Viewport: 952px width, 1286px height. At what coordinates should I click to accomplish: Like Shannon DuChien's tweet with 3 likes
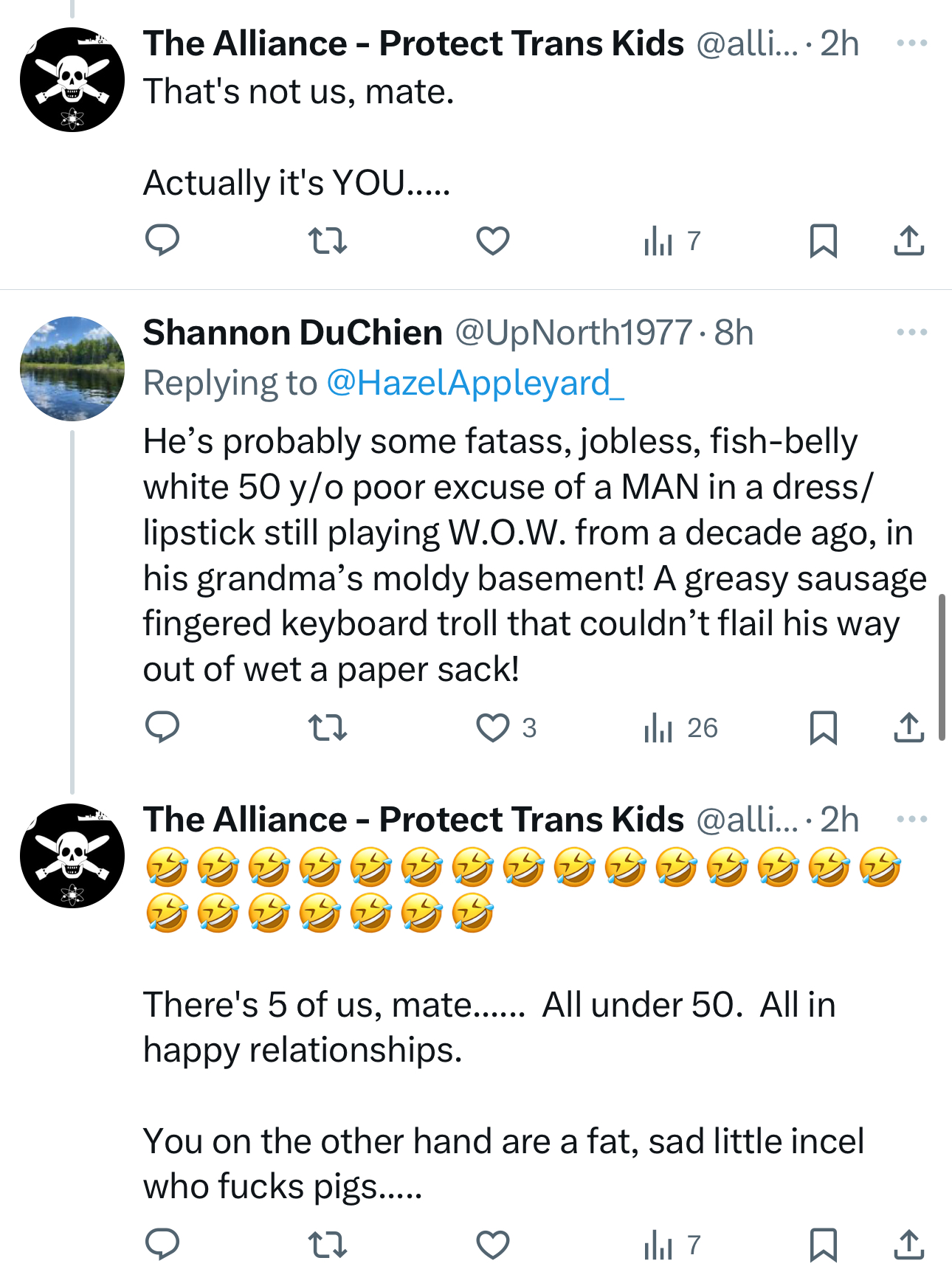pyautogui.click(x=493, y=727)
